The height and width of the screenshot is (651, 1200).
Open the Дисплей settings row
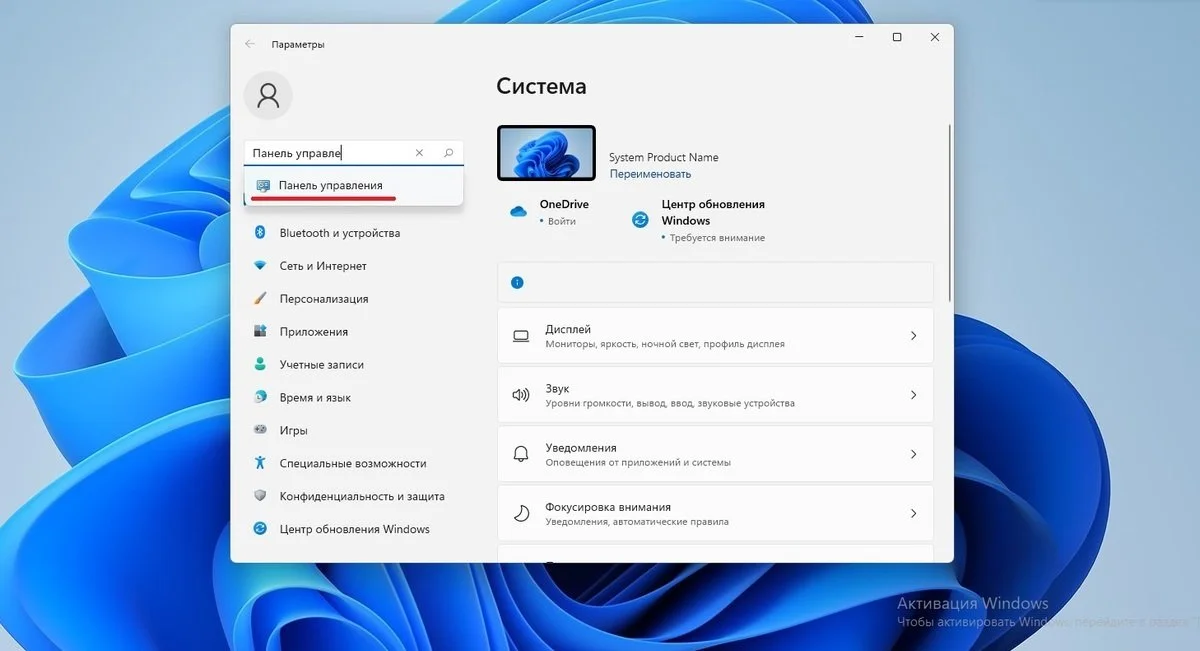tap(715, 336)
